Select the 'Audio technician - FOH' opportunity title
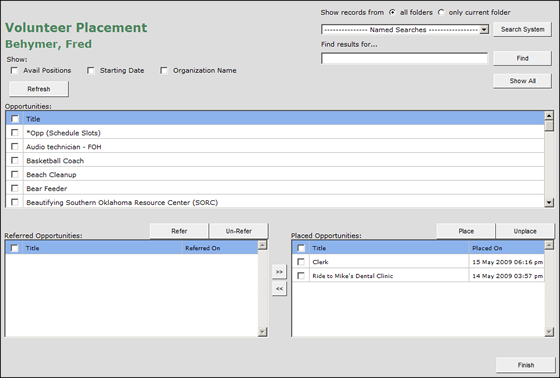Screen dimensions: 560x378 click(x=64, y=147)
